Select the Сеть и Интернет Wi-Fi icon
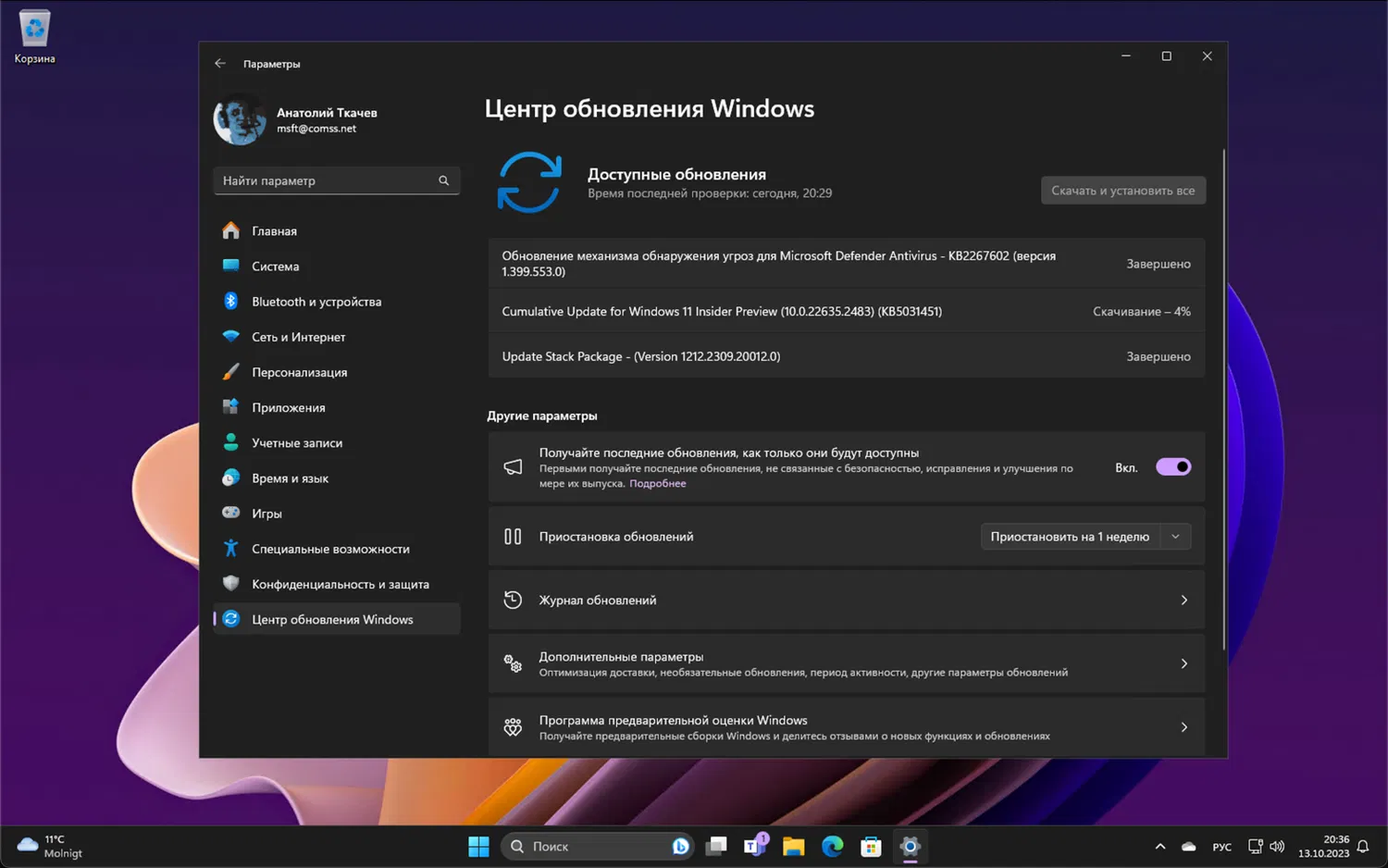Viewport: 1388px width, 868px height. click(x=231, y=336)
